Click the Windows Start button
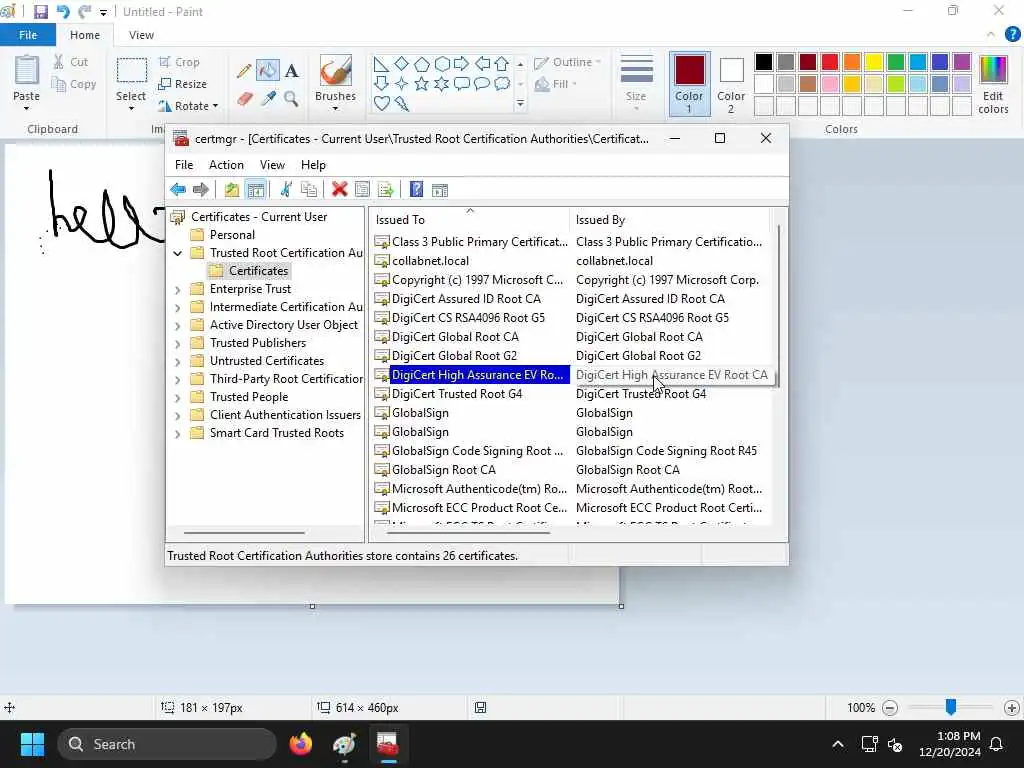This screenshot has height=768, width=1024. coord(32,744)
